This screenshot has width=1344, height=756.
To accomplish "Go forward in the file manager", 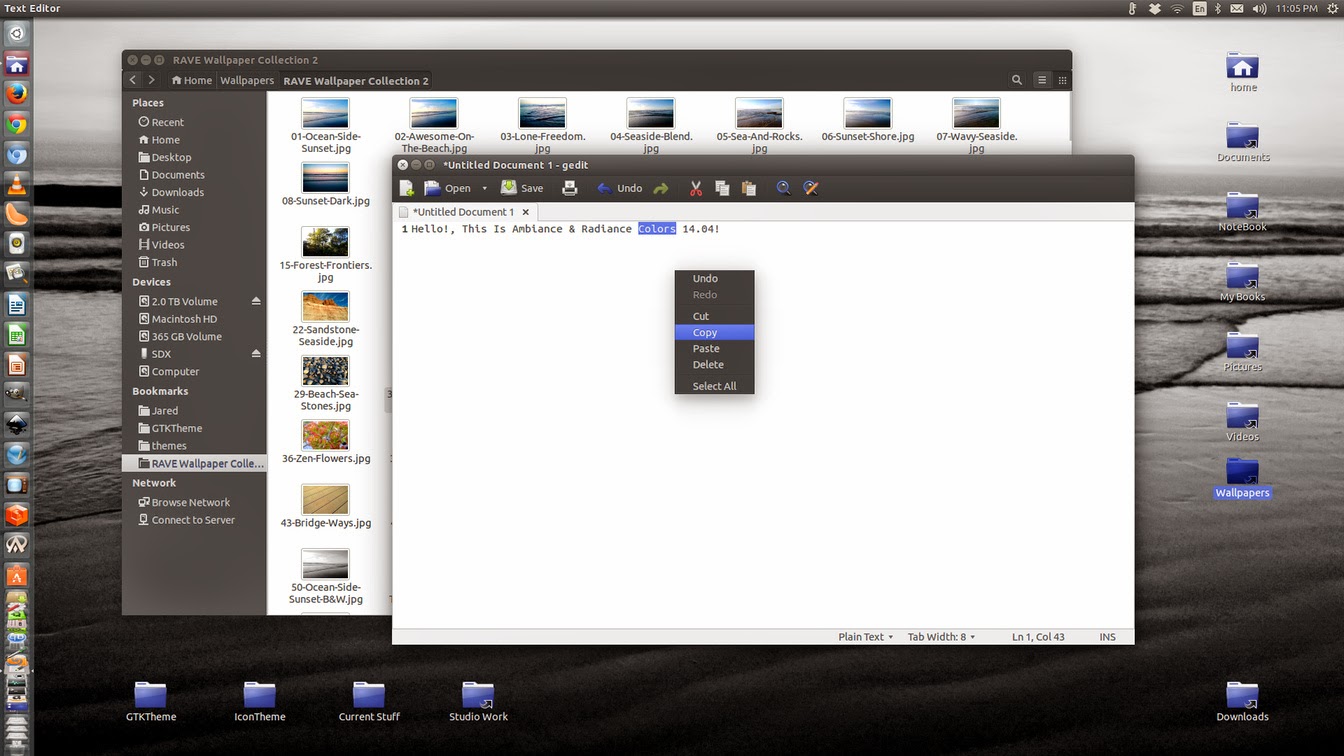I will [x=151, y=80].
